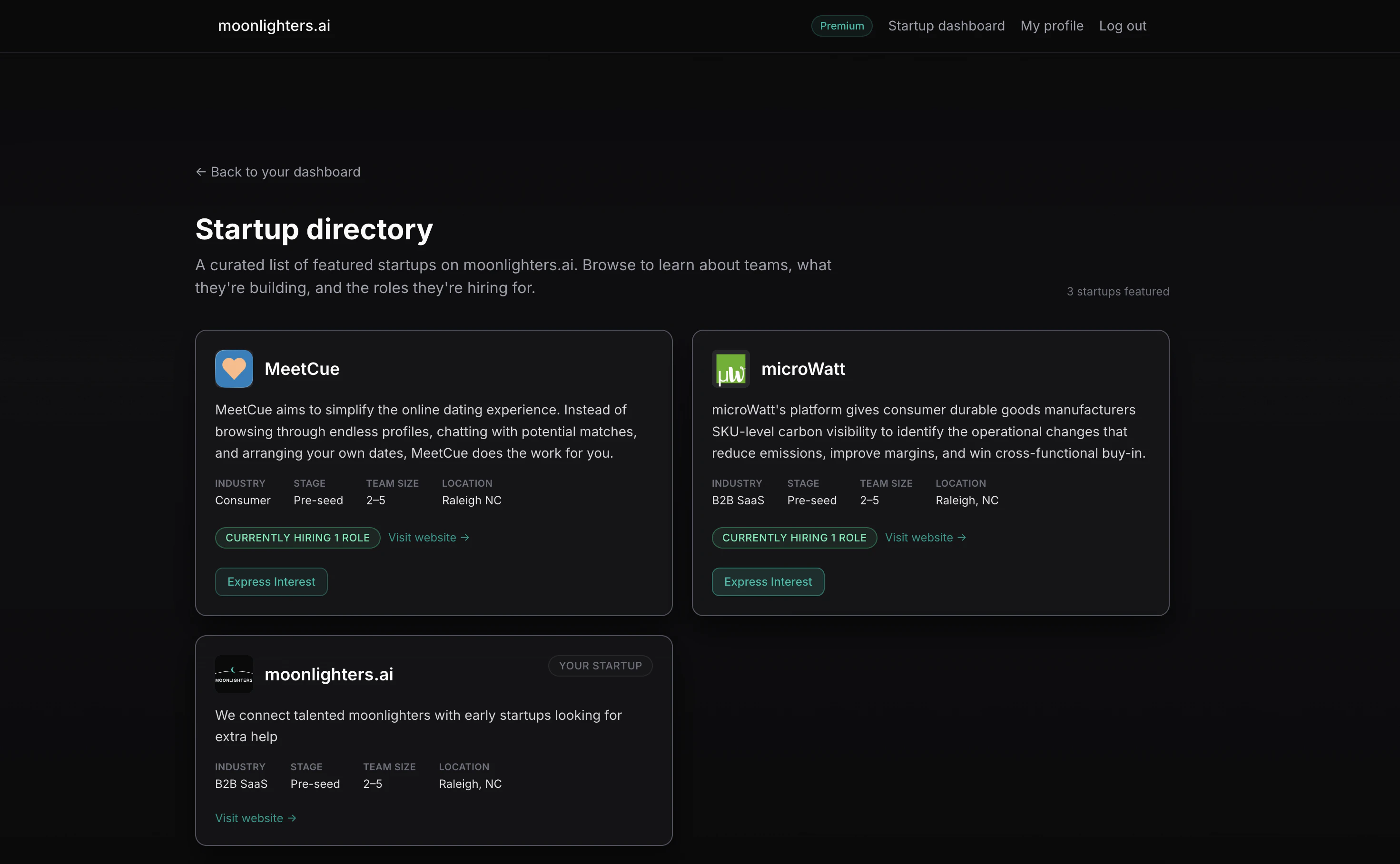The image size is (1400, 864).
Task: Click the Your Startup badge
Action: point(600,666)
